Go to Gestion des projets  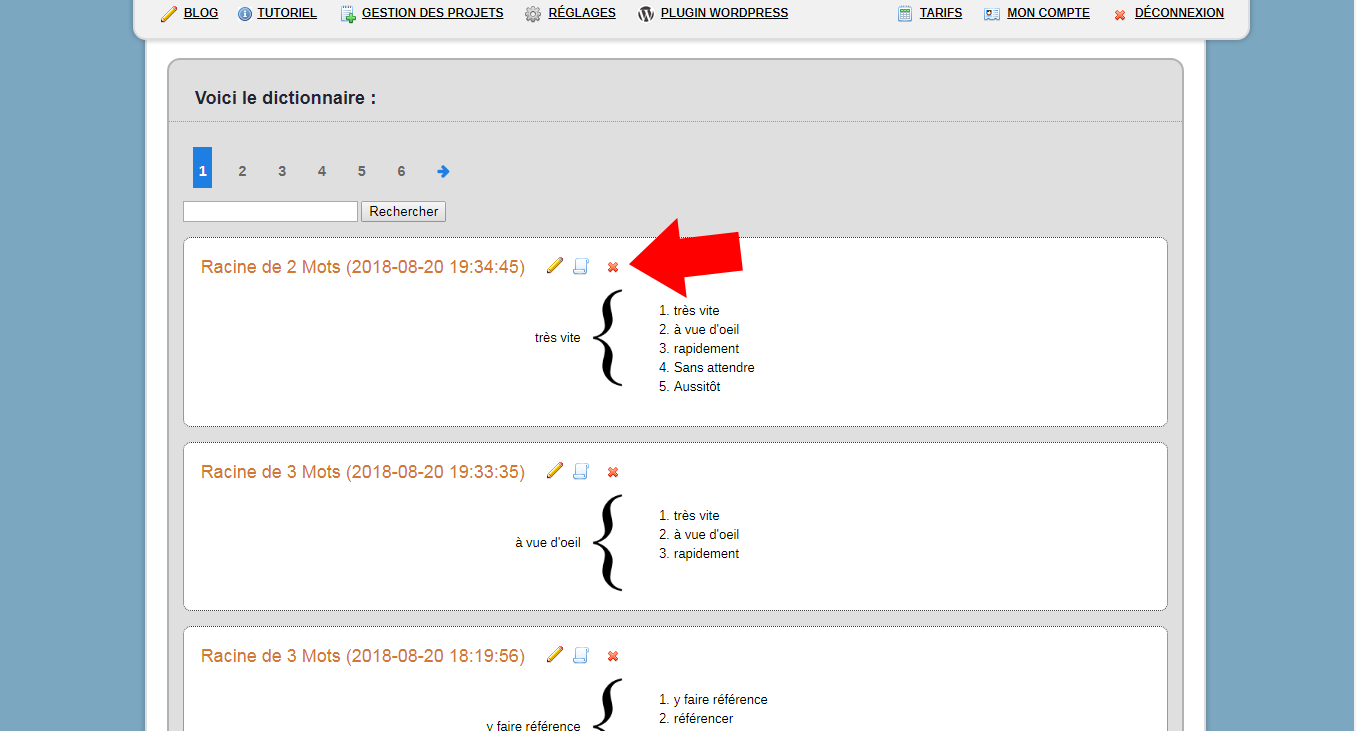[433, 13]
